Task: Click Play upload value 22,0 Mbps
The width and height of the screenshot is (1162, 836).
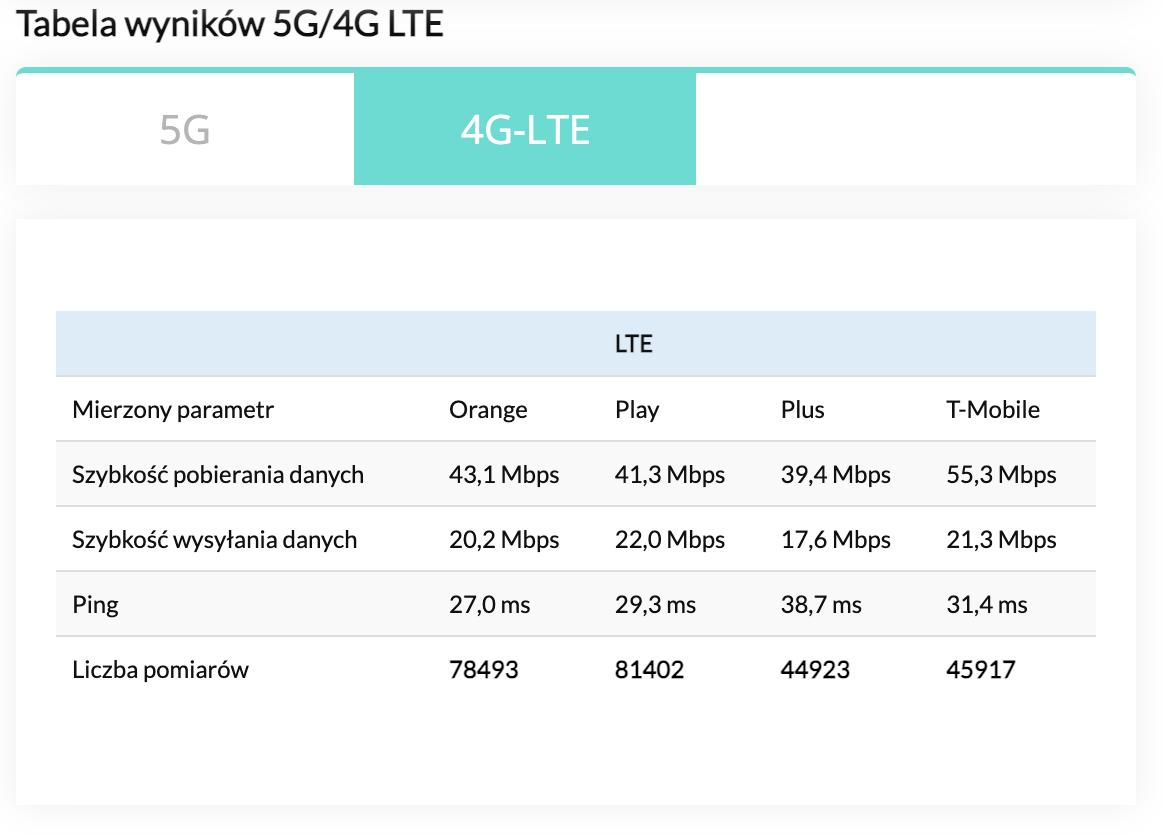Action: pyautogui.click(x=670, y=540)
